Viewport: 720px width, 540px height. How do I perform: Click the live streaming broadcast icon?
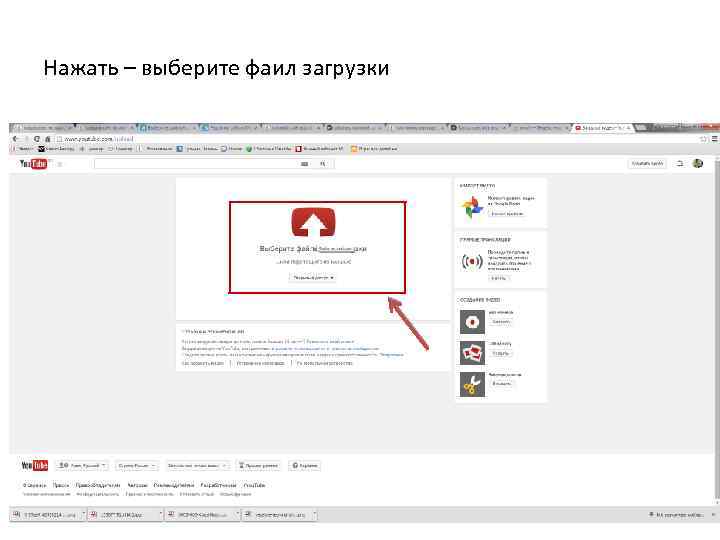(472, 262)
